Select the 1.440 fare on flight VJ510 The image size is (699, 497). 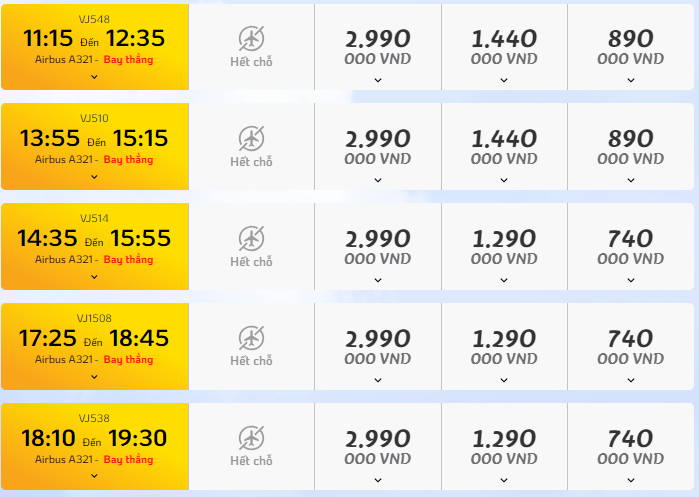504,147
